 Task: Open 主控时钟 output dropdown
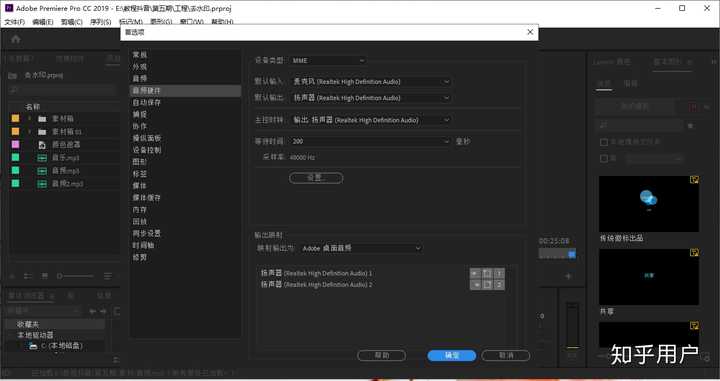click(x=371, y=120)
